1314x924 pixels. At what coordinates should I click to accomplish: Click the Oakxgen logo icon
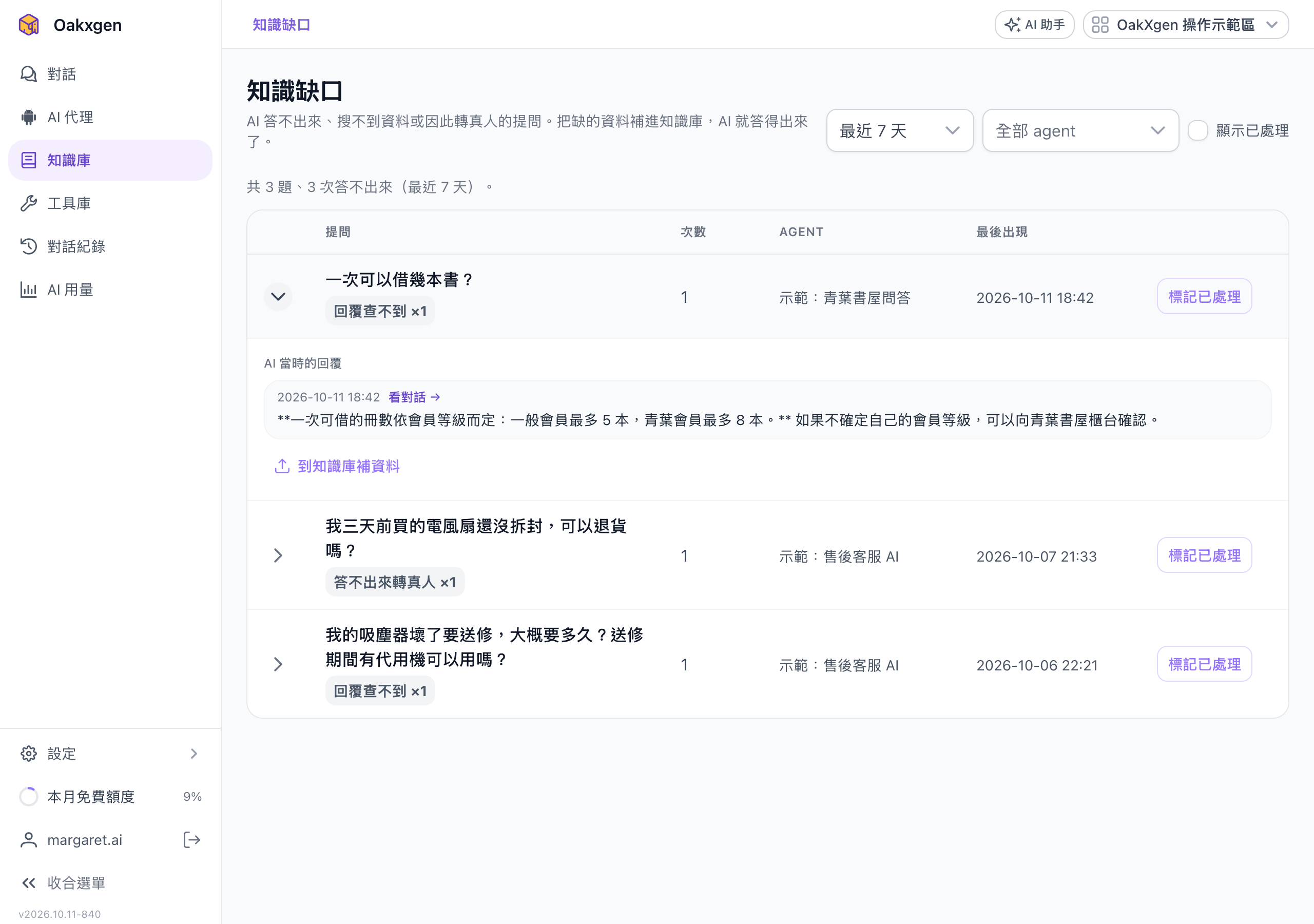tap(29, 25)
